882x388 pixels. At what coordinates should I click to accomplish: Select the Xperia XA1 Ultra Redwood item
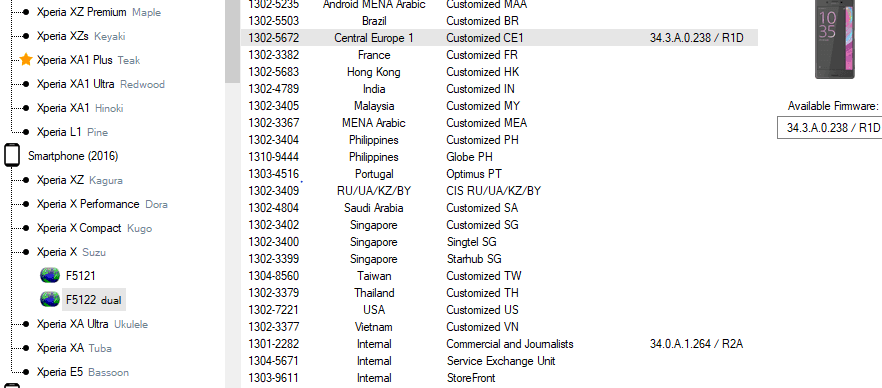(100, 84)
